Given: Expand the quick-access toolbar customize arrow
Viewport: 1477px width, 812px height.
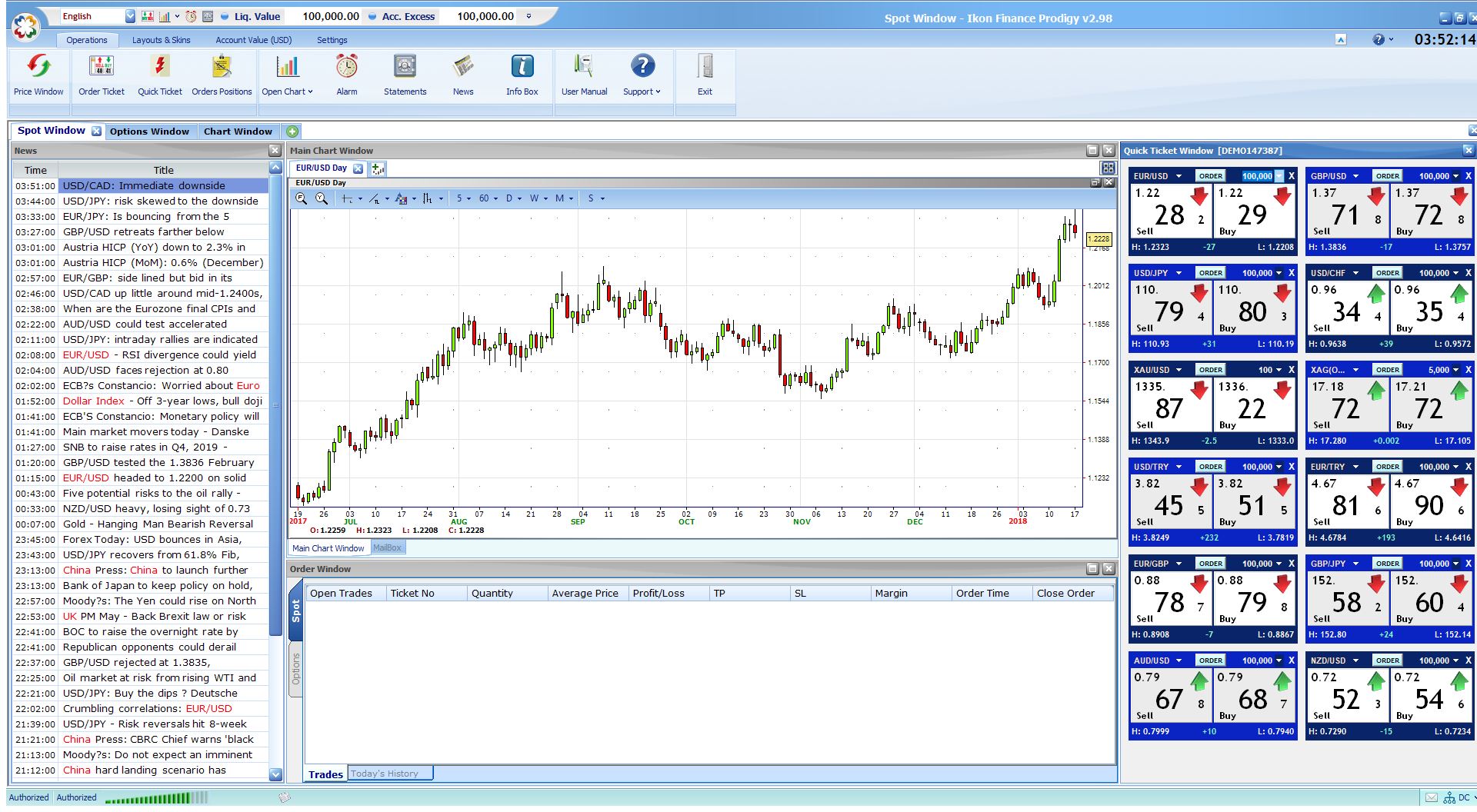Looking at the screenshot, I should pyautogui.click(x=528, y=16).
